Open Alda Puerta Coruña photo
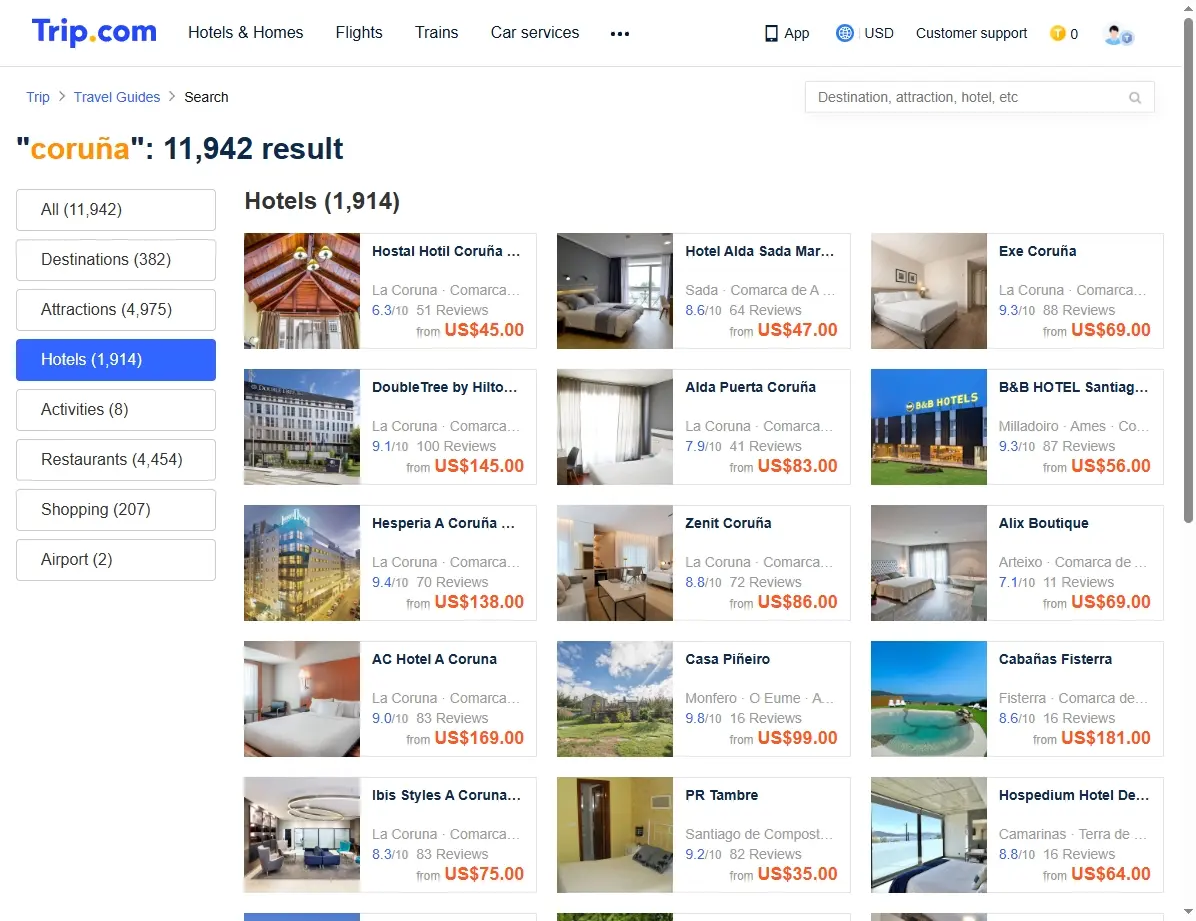The width and height of the screenshot is (1196, 921). click(615, 427)
